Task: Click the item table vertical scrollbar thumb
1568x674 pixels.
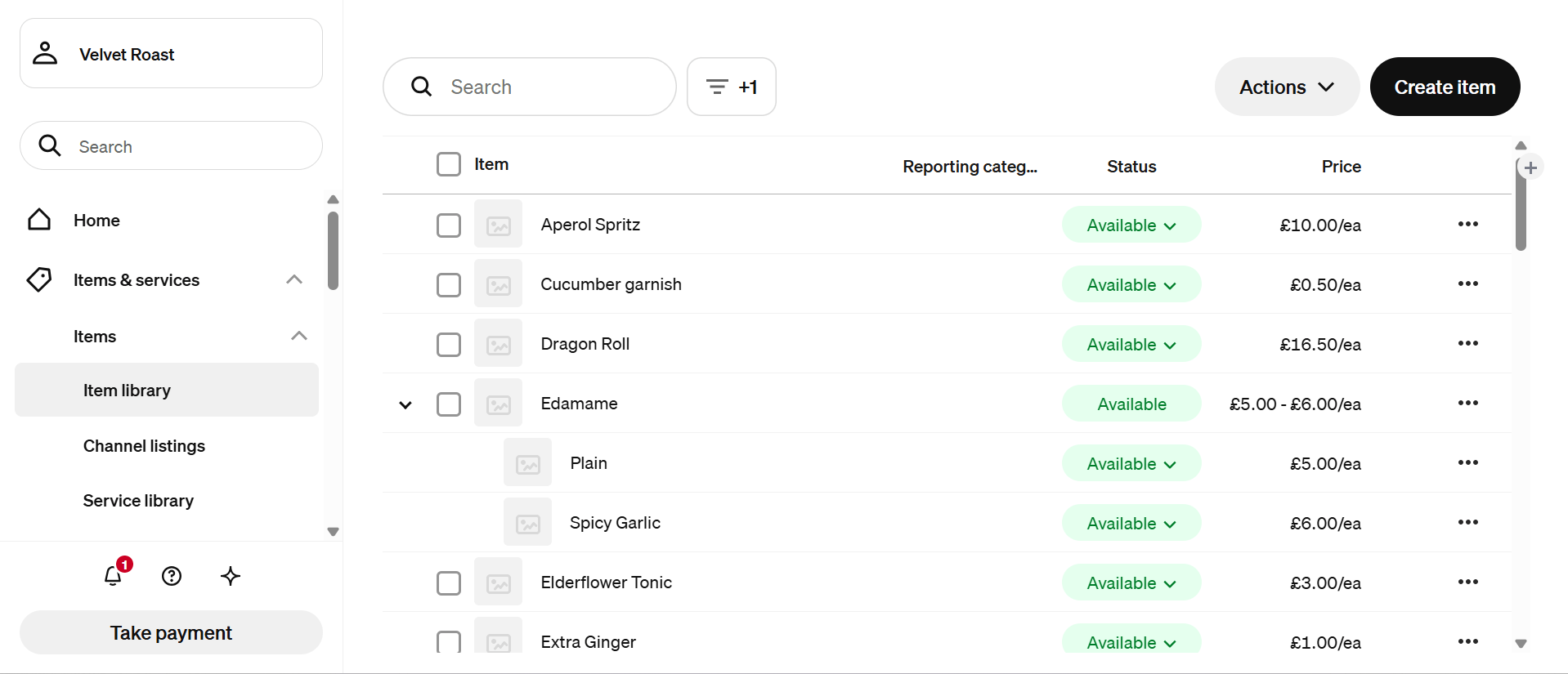Action: [x=1521, y=204]
